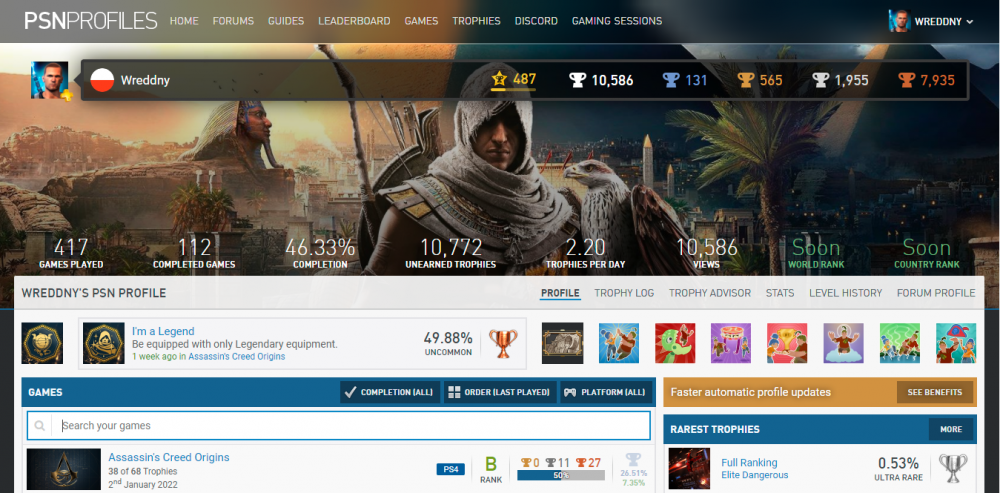Open the Games menu item
Screen dimensions: 1000x493
point(421,21)
